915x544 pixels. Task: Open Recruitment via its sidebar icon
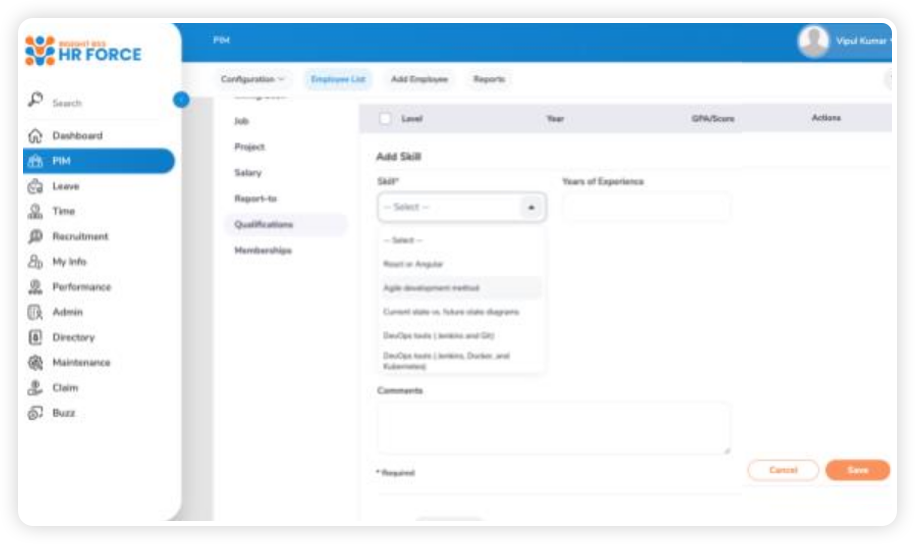point(35,237)
